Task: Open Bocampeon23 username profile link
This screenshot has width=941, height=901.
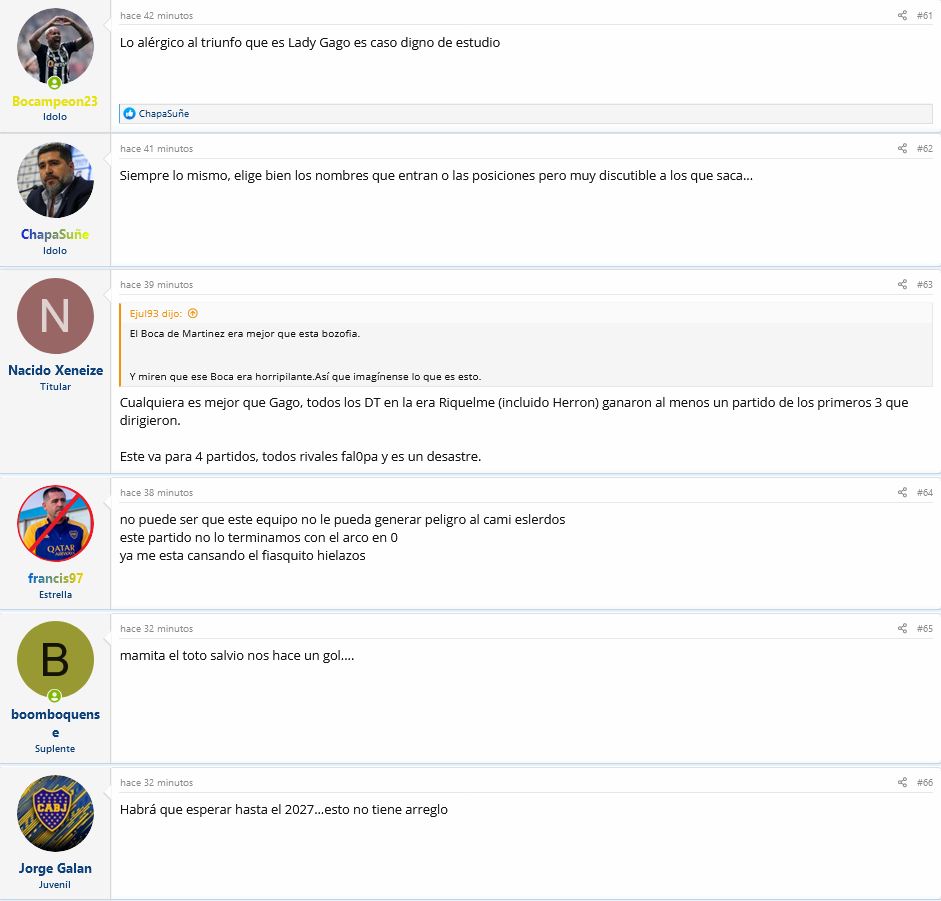Action: 55,101
